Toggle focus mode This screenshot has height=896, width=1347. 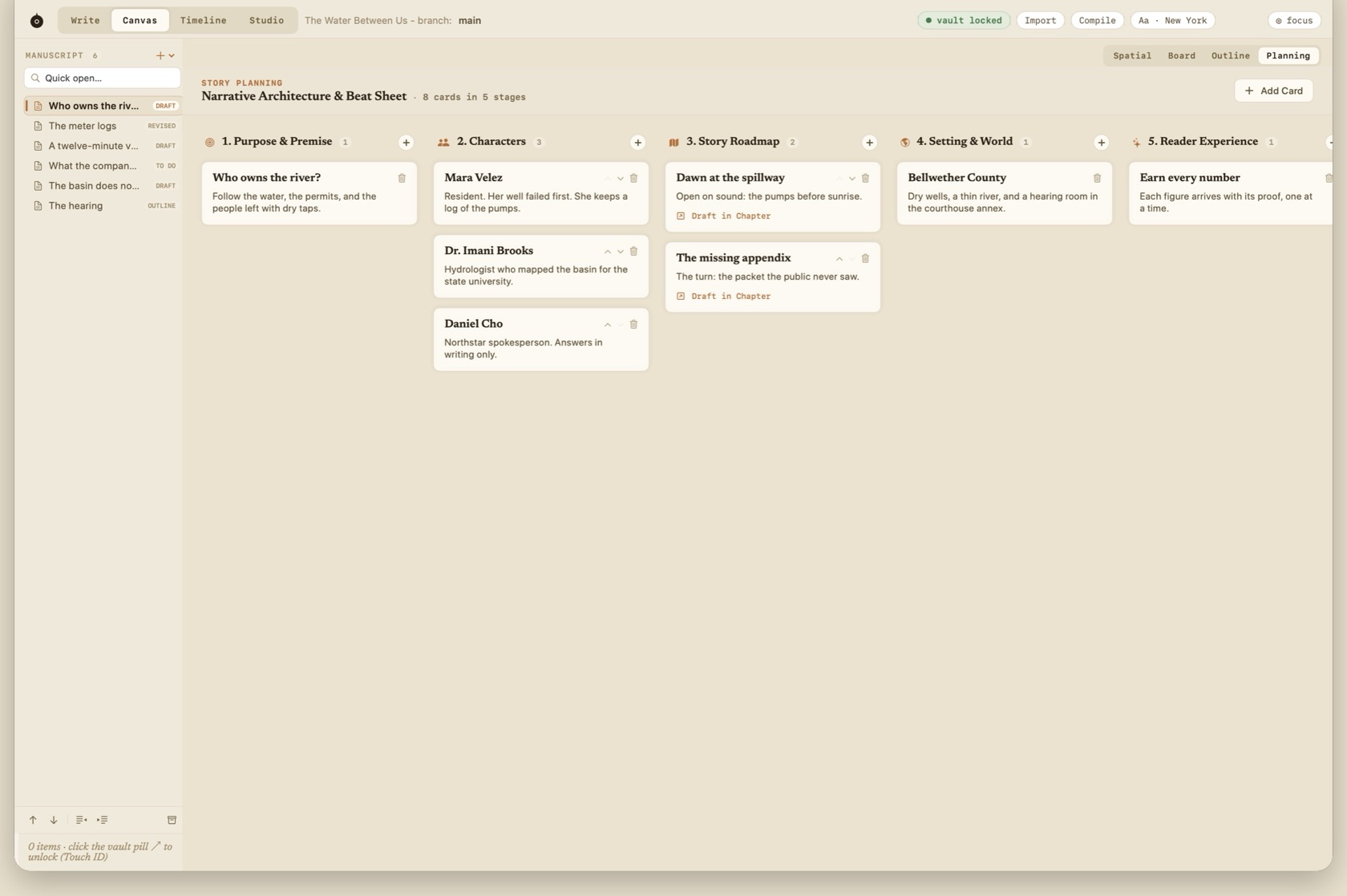1294,21
